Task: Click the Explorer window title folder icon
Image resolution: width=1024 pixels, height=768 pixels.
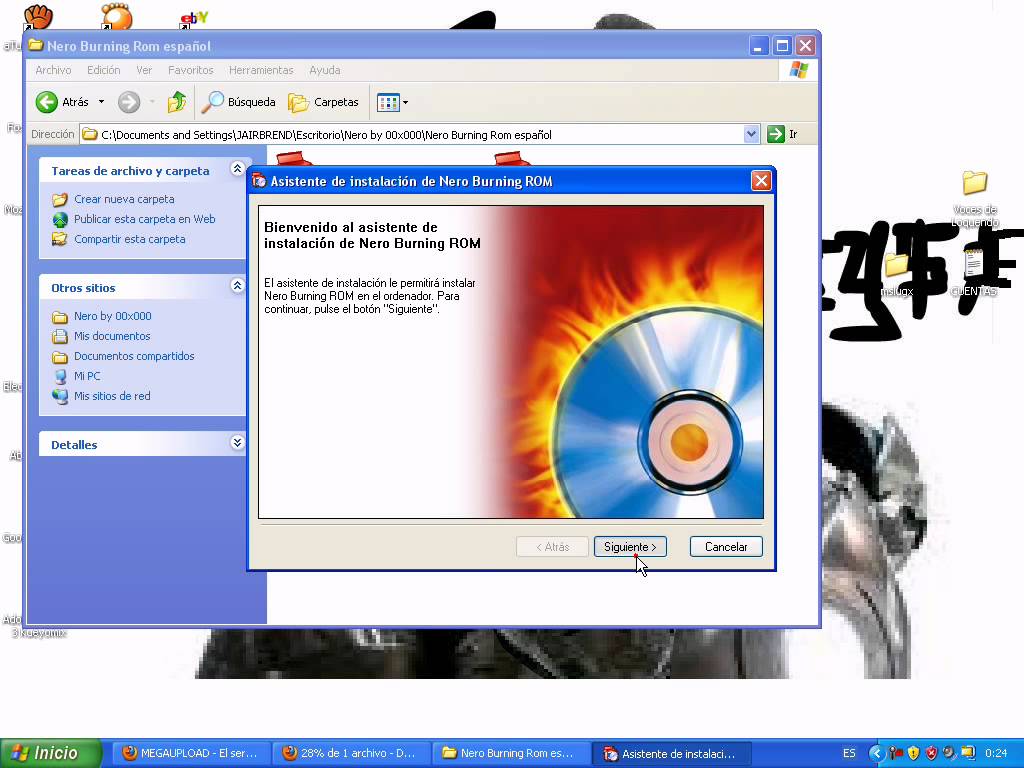Action: [x=36, y=46]
